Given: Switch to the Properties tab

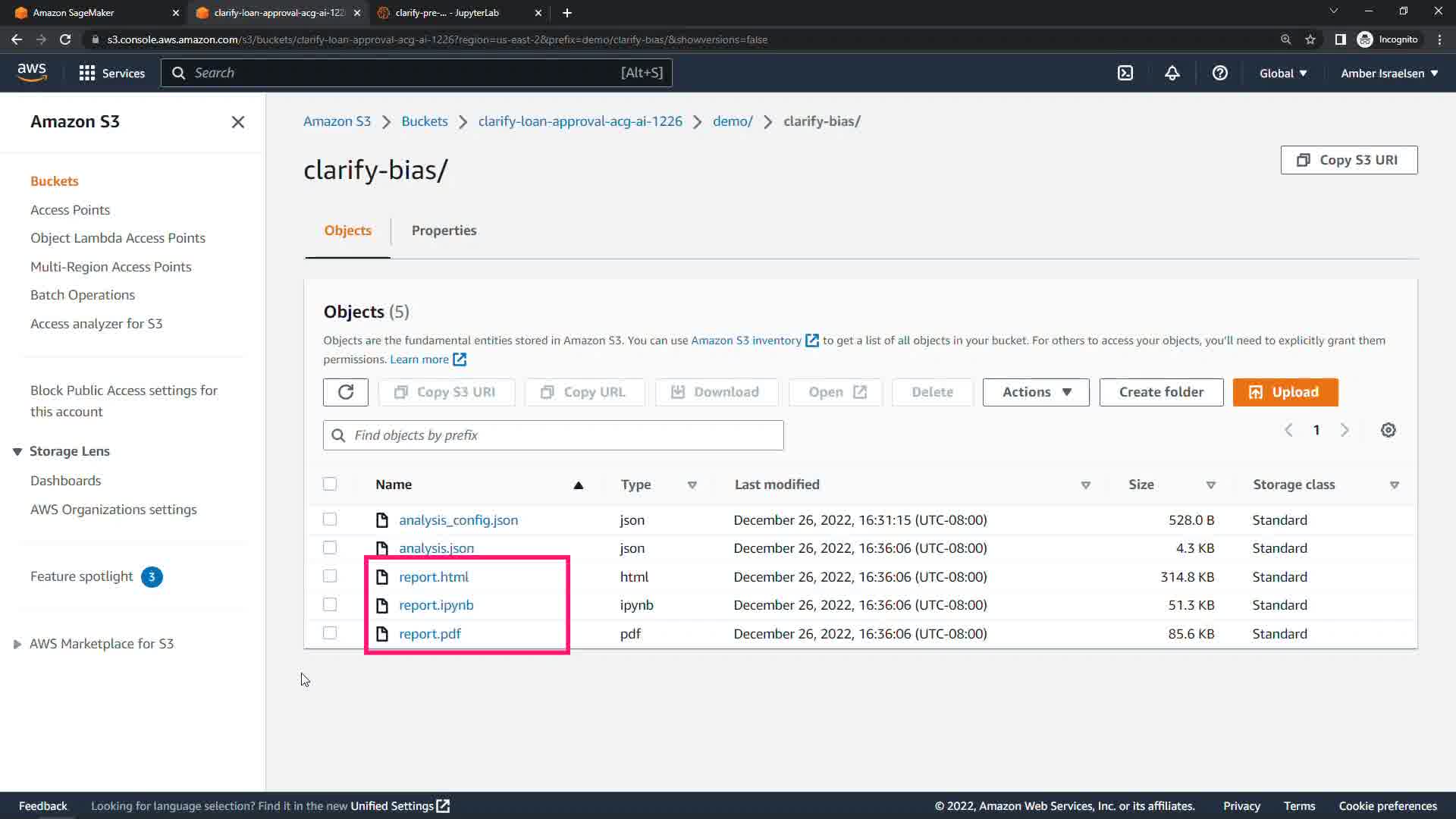Looking at the screenshot, I should (x=444, y=231).
